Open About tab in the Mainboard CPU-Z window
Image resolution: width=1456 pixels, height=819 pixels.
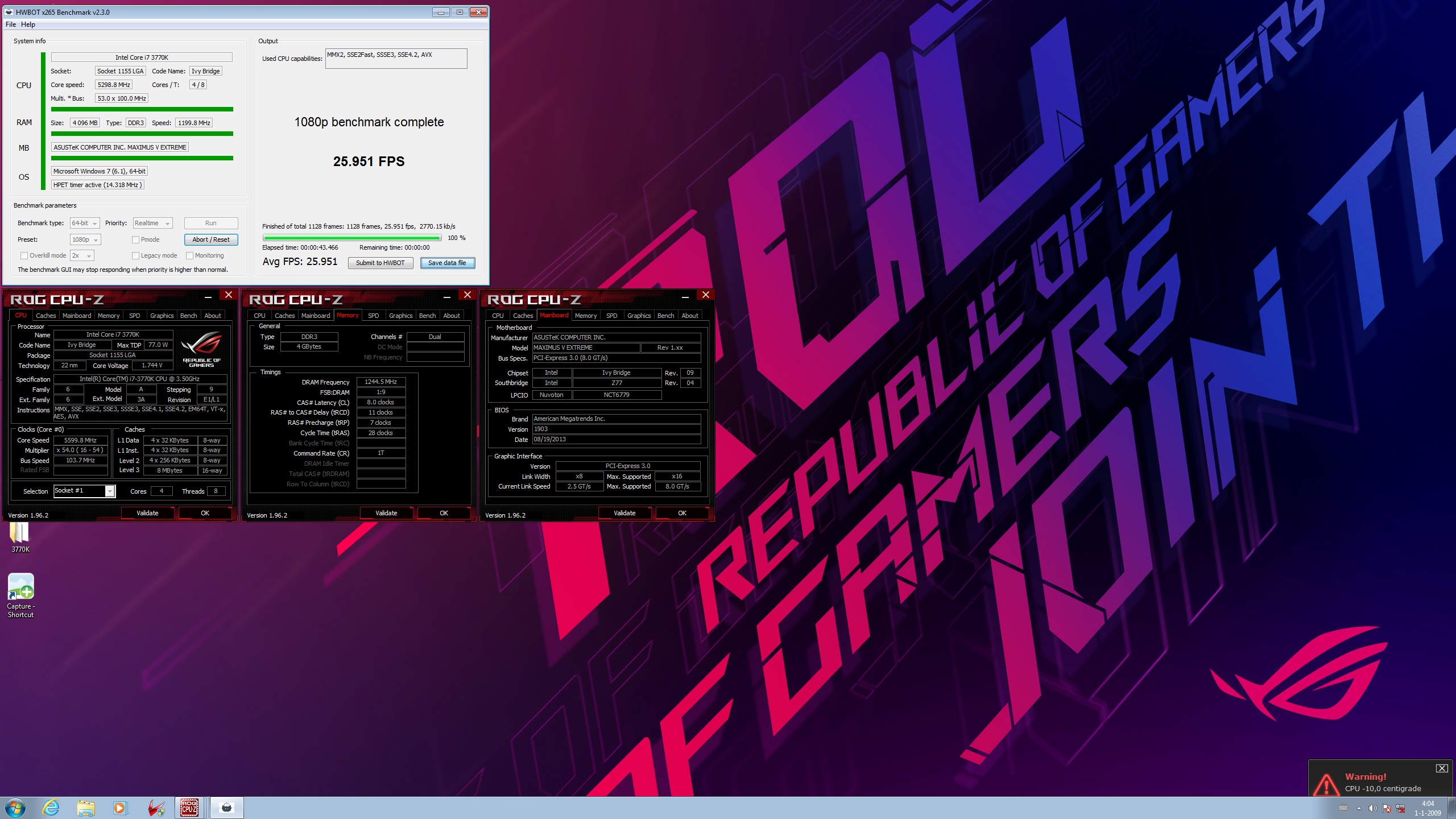(x=690, y=316)
